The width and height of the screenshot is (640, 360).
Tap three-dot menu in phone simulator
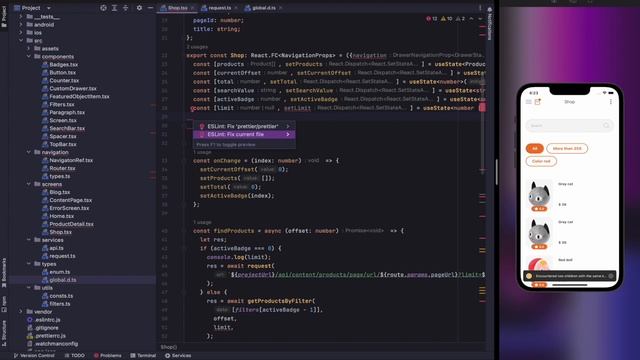pos(611,102)
